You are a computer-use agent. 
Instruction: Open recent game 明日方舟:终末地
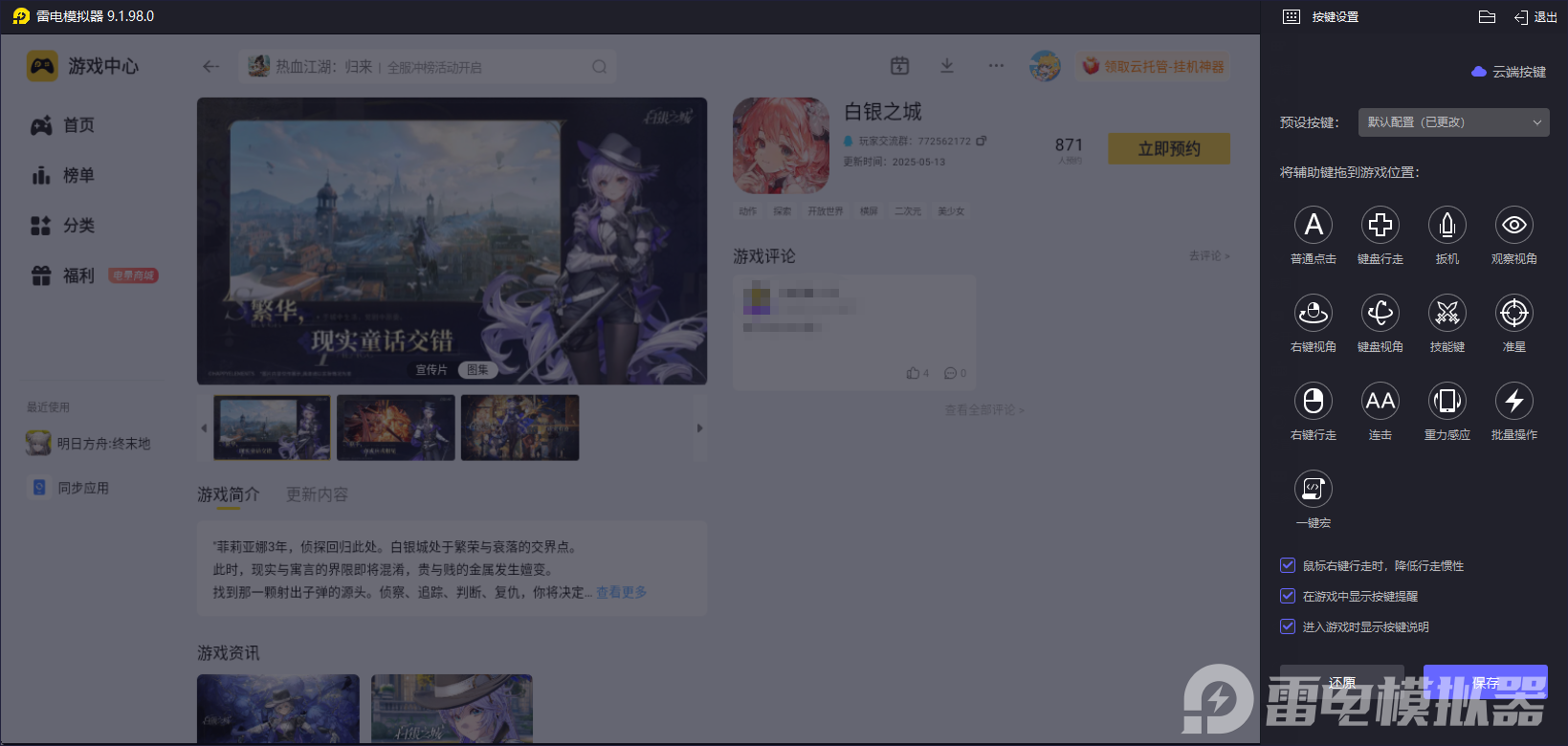(89, 443)
